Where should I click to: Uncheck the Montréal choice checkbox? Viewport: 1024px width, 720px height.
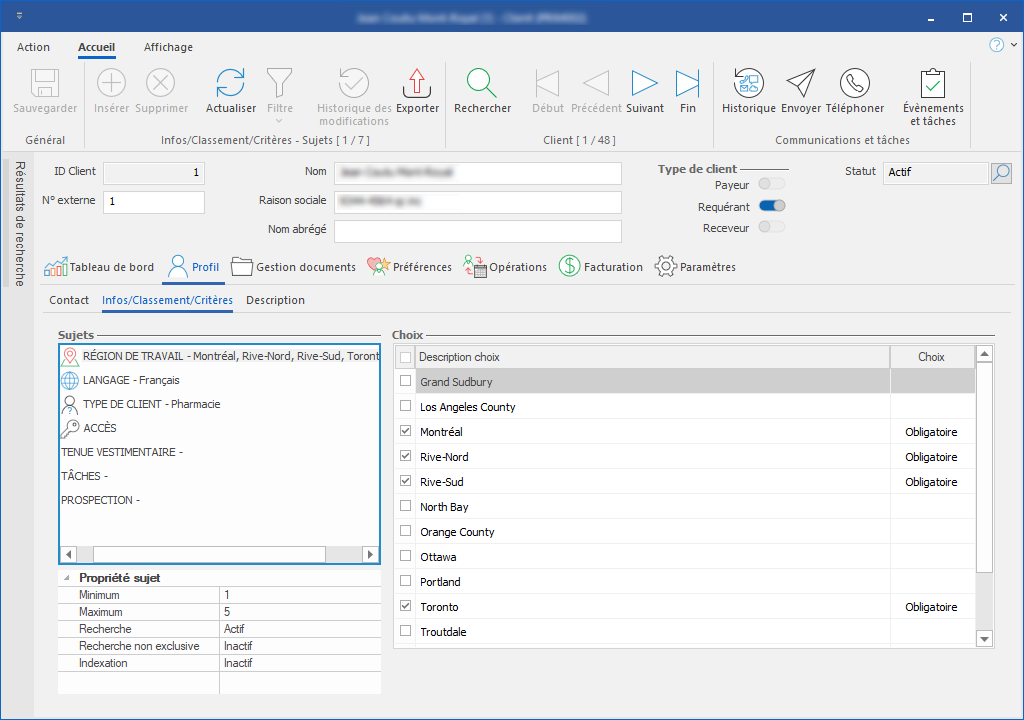coord(405,432)
